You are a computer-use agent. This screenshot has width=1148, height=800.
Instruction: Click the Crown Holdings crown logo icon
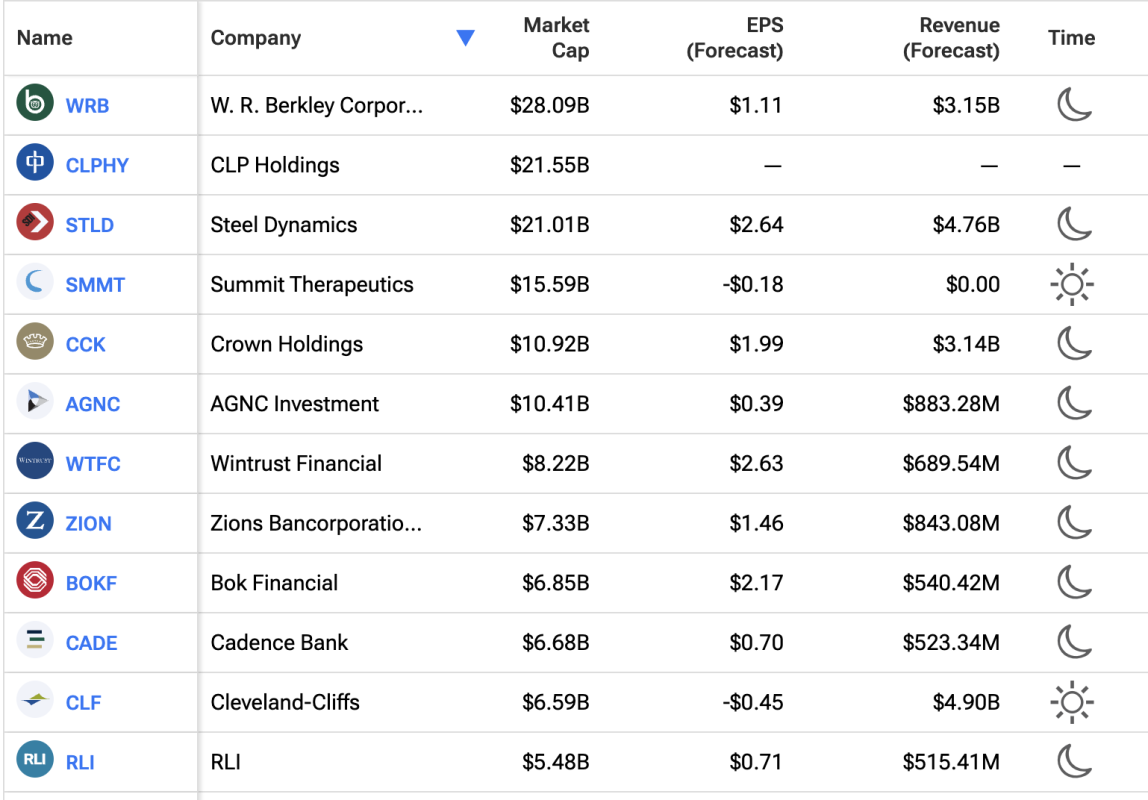click(x=35, y=343)
